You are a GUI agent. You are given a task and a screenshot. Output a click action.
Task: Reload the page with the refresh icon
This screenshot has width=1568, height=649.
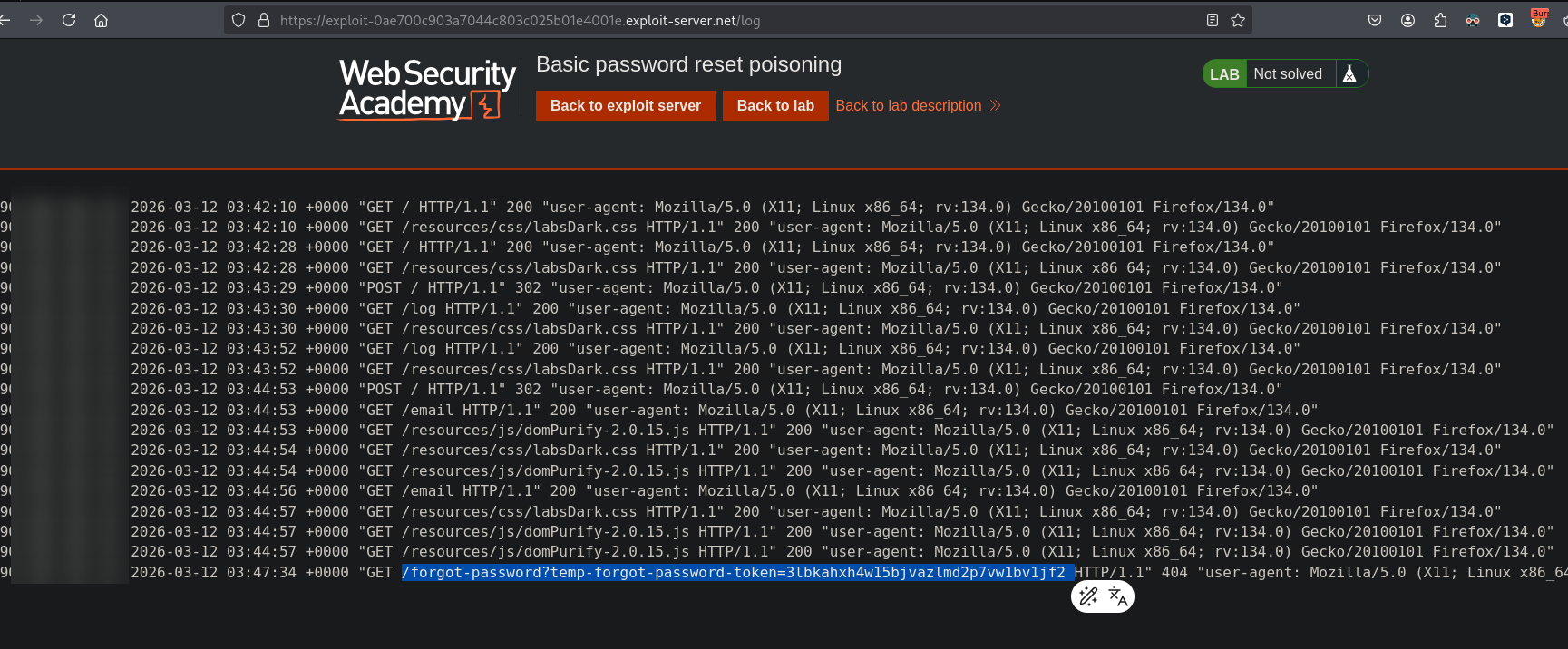pos(69,20)
